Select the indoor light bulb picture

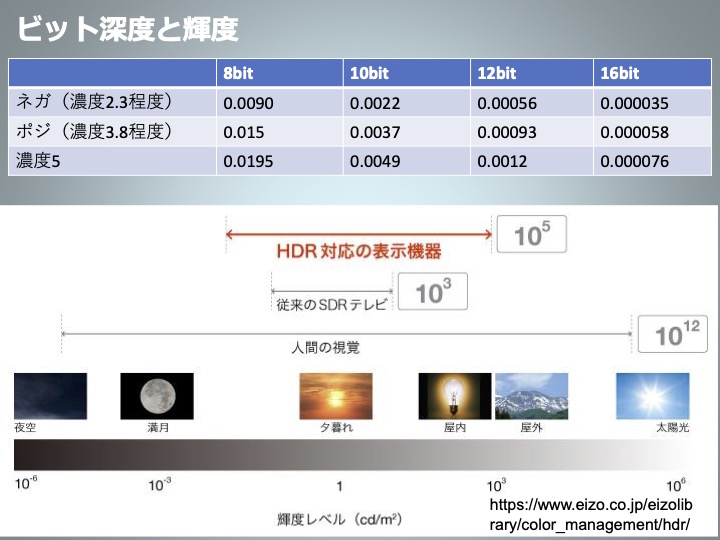coord(454,395)
